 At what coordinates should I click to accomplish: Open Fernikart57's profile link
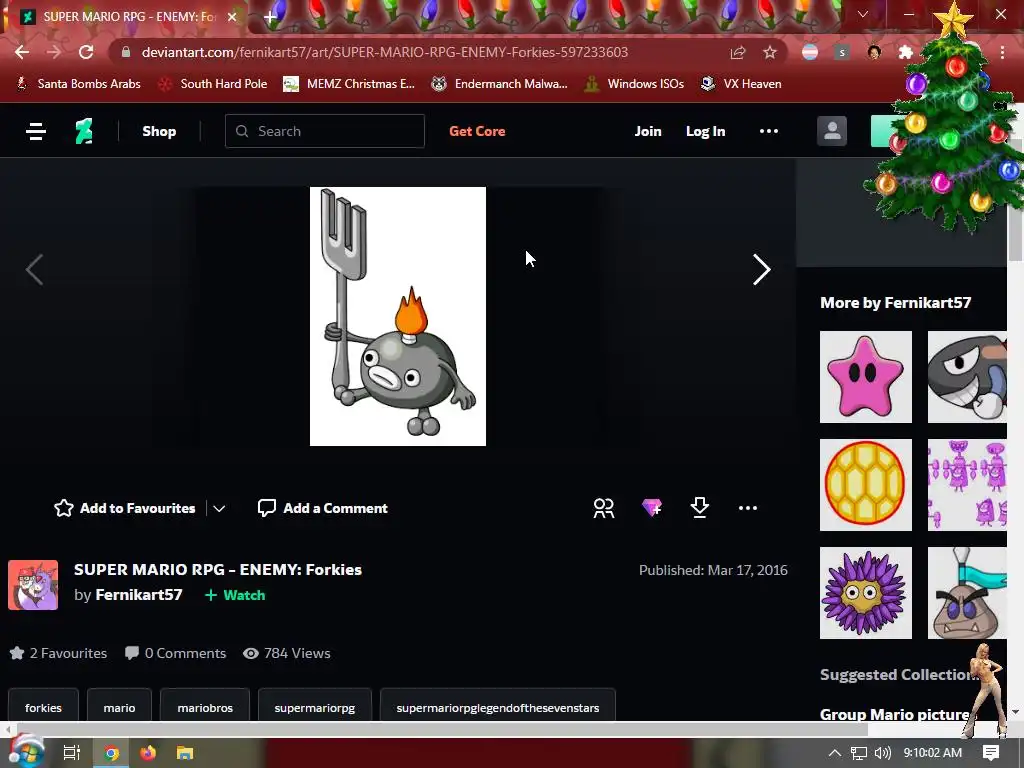[x=138, y=595]
